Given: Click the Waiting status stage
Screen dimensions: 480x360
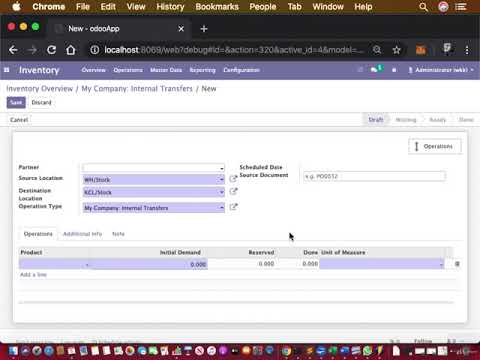Looking at the screenshot, I should [406, 120].
